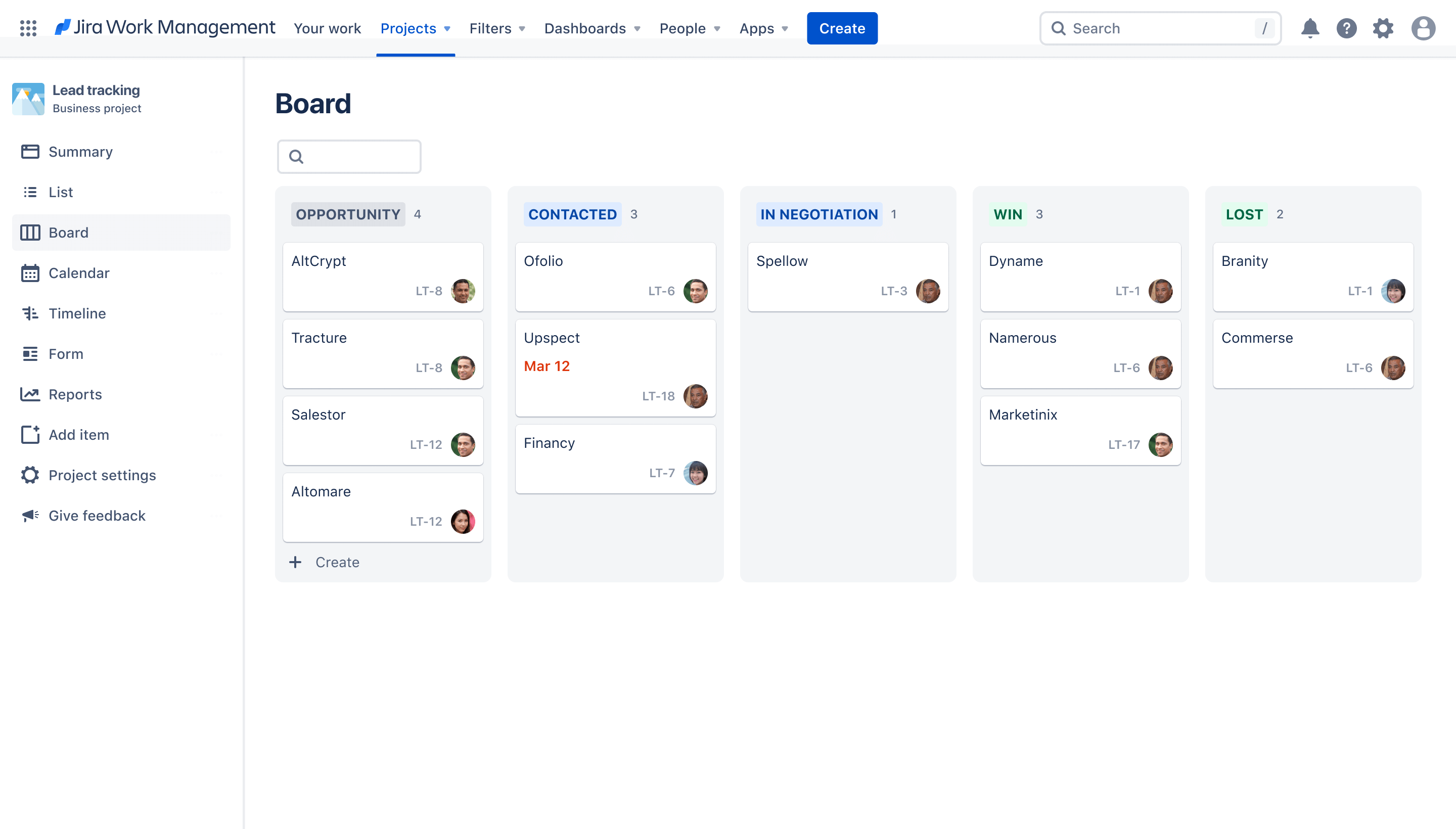Click the Add item icon in sidebar
Viewport: 1456px width, 829px height.
[29, 434]
